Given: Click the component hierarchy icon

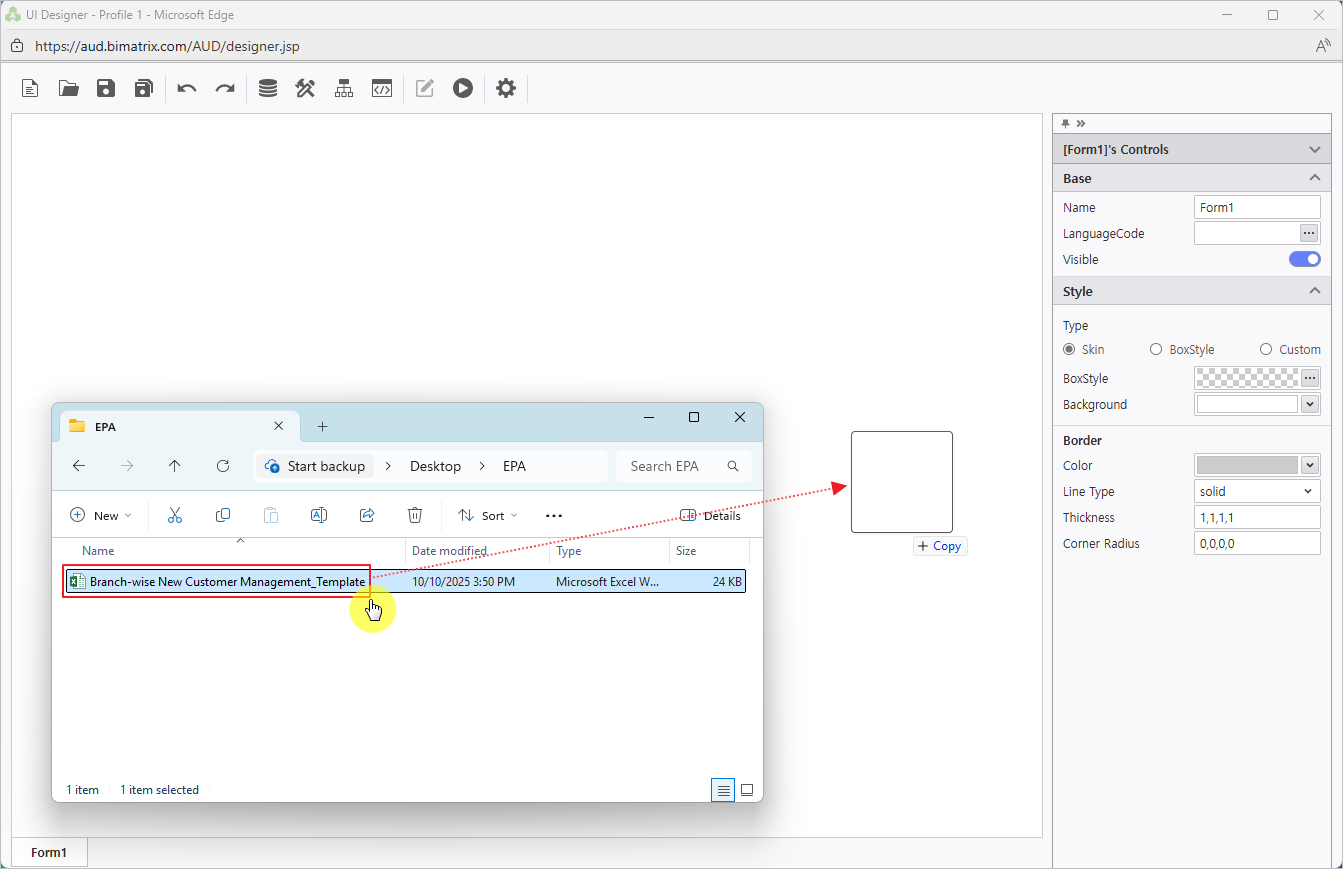Looking at the screenshot, I should coord(343,88).
